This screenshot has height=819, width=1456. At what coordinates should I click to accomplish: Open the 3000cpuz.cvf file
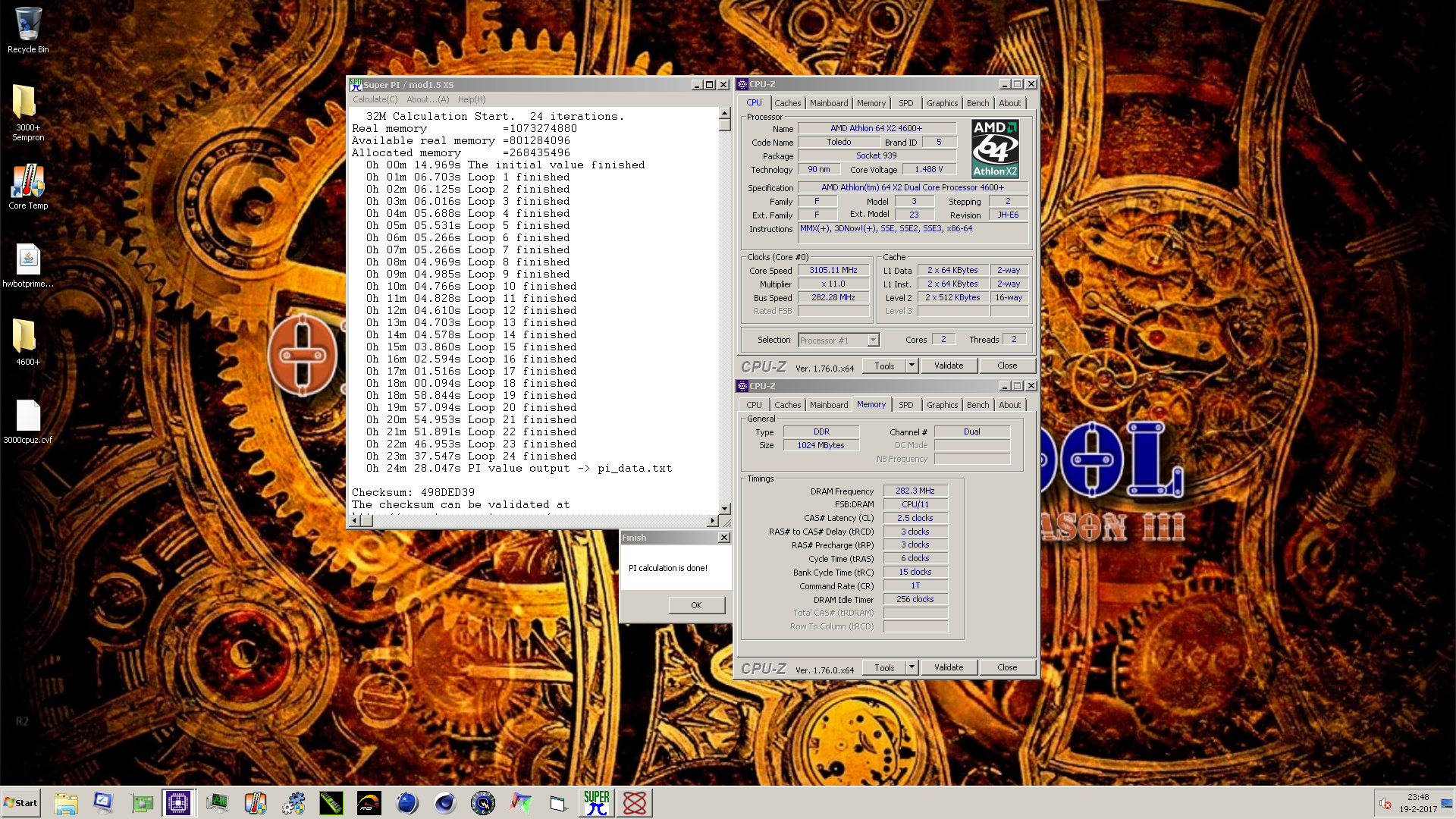click(28, 421)
